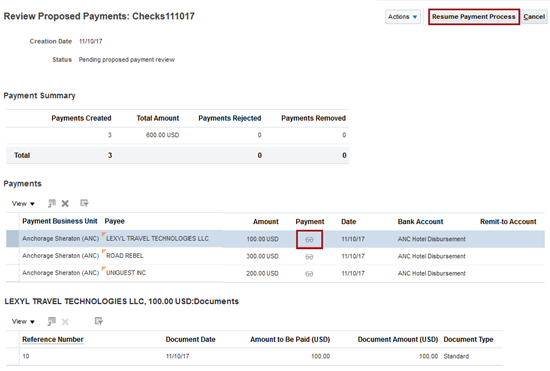The width and height of the screenshot is (550, 371).
Task: Click Total label in Payment Summary
Action: [x=22, y=155]
